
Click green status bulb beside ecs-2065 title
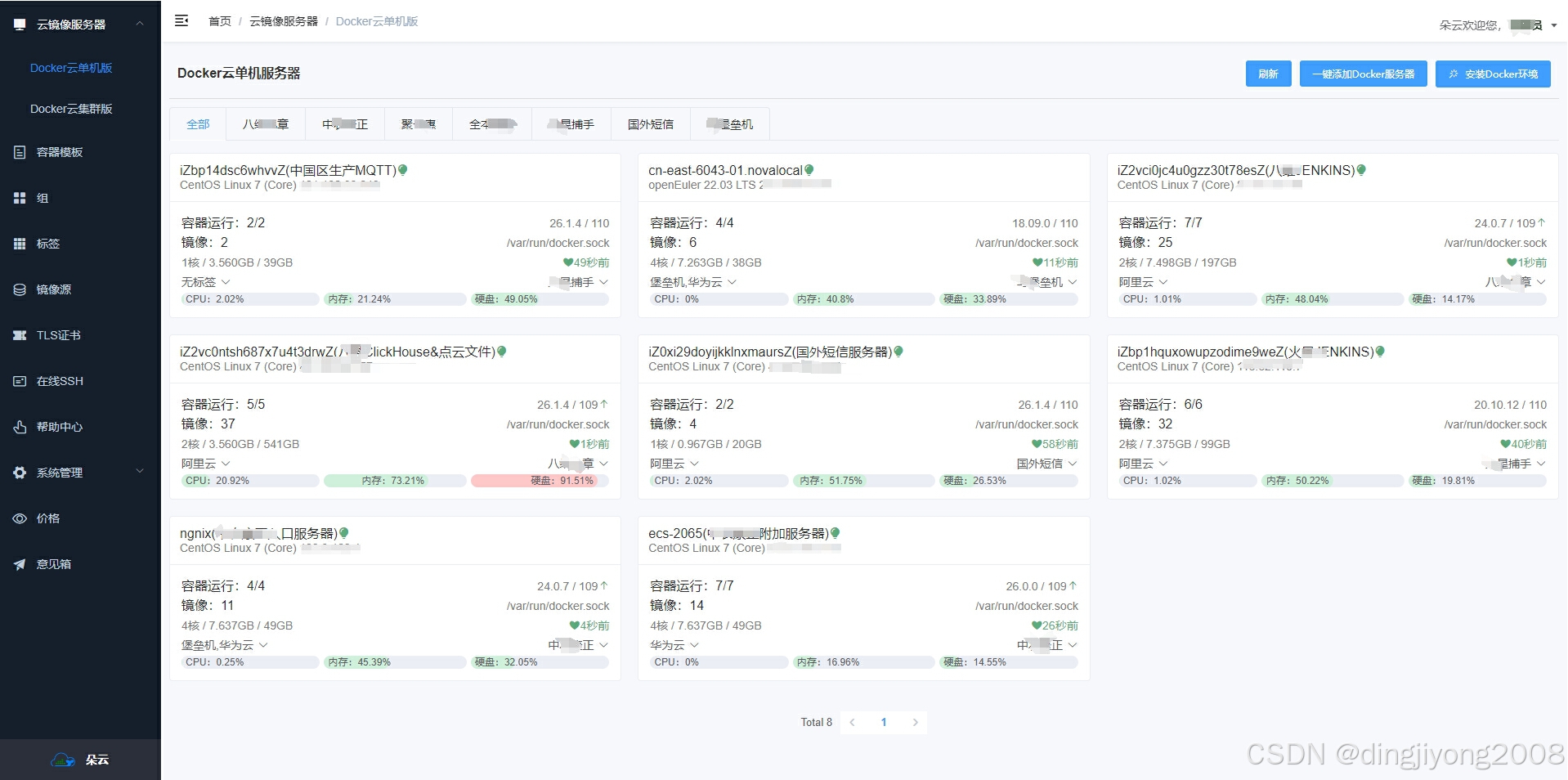click(x=836, y=533)
